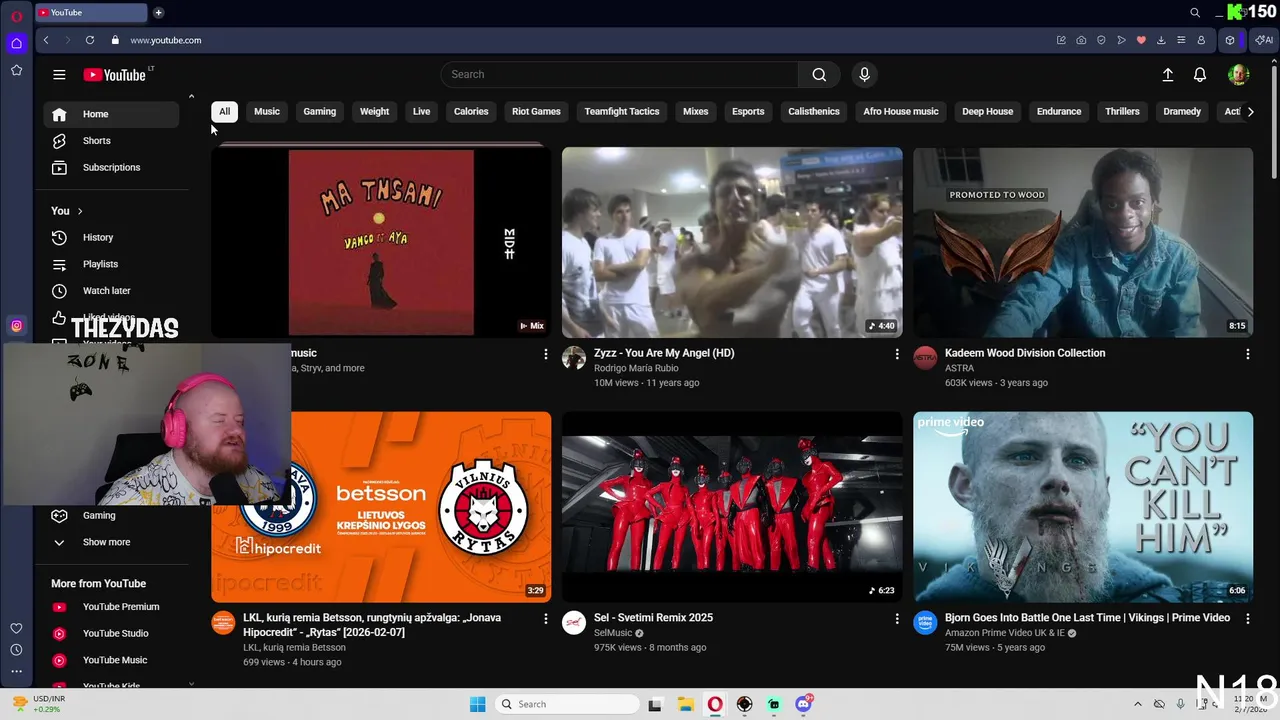Screen dimensions: 1280x720
Task: Show hidden system tray icons
Action: [1137, 704]
